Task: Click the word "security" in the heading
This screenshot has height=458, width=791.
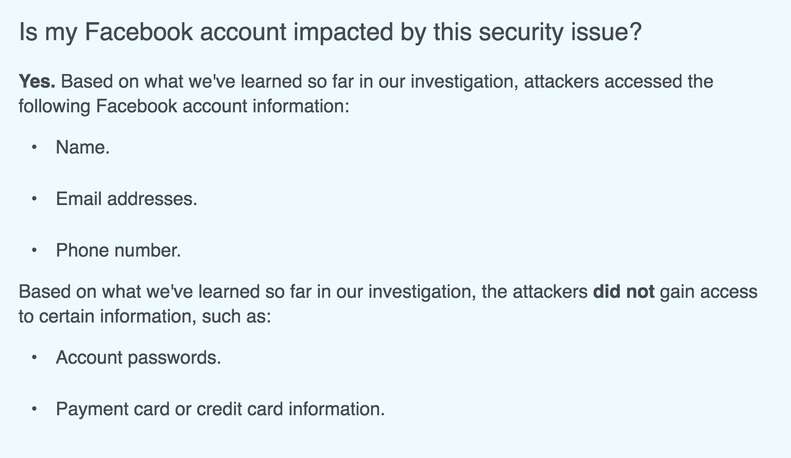Action: coord(521,32)
